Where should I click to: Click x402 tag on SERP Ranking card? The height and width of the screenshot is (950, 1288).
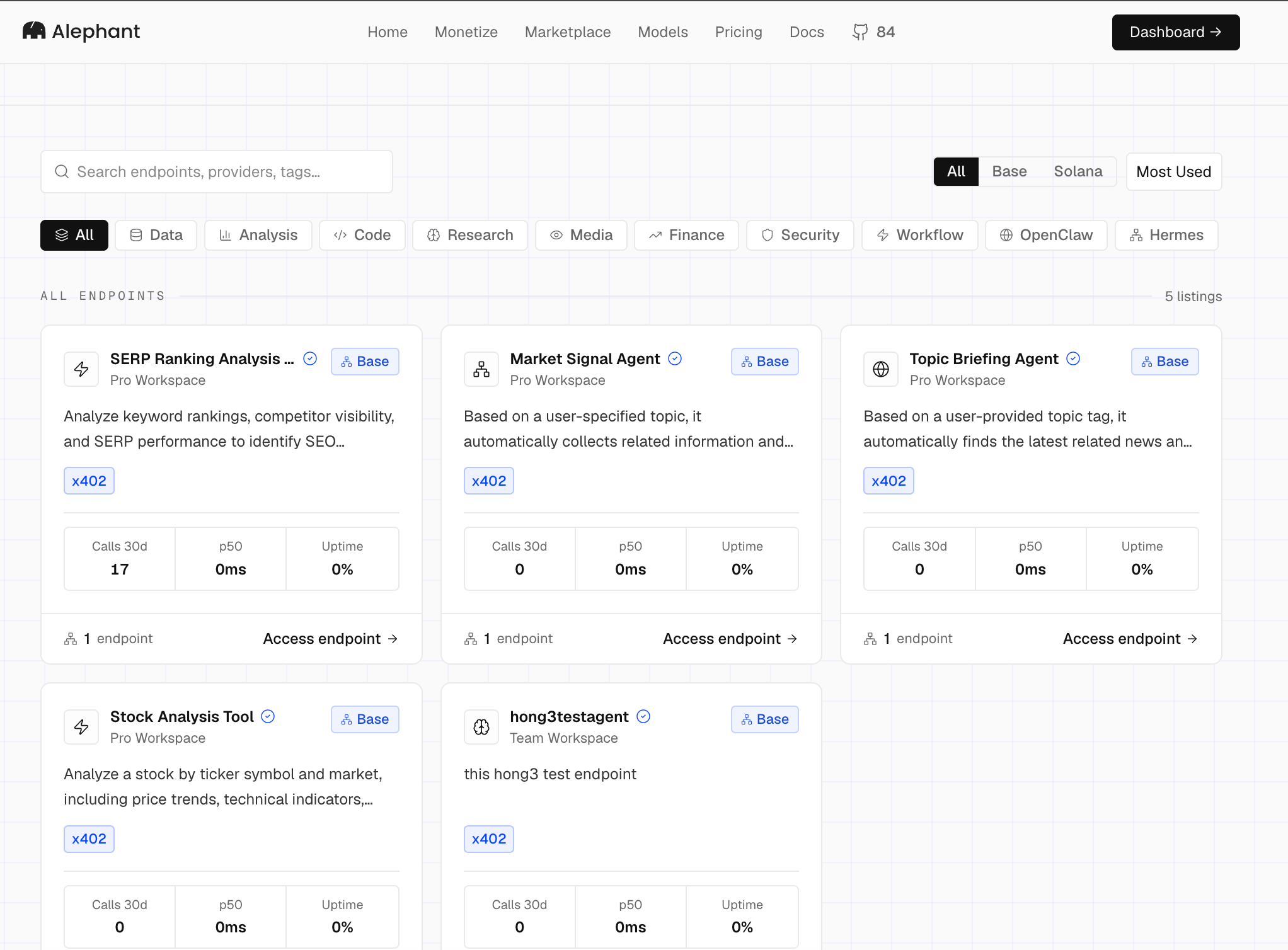[x=89, y=481]
